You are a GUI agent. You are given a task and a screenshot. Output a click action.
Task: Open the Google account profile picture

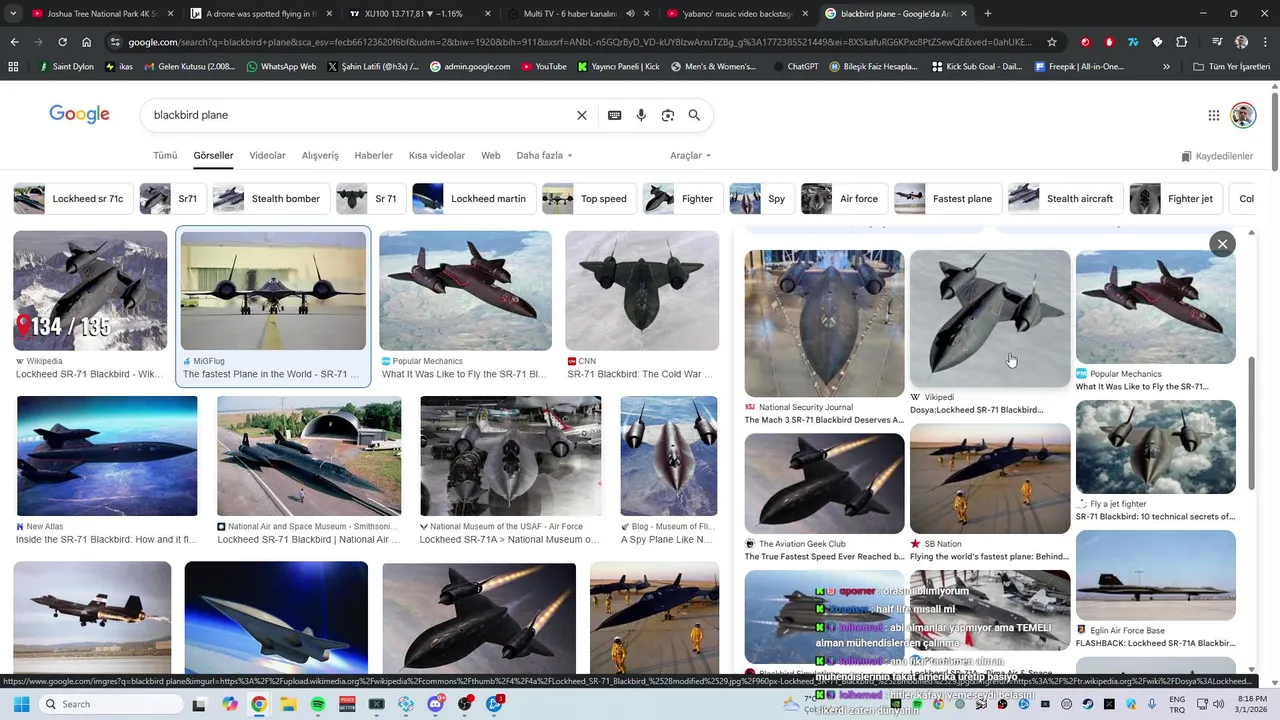coord(1243,115)
